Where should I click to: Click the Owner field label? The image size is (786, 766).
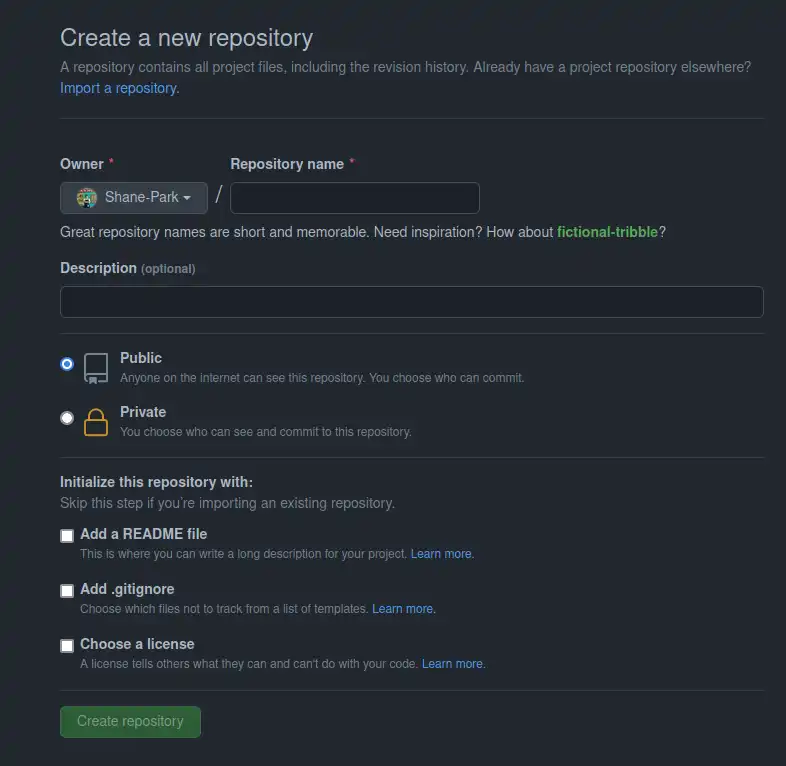82,164
